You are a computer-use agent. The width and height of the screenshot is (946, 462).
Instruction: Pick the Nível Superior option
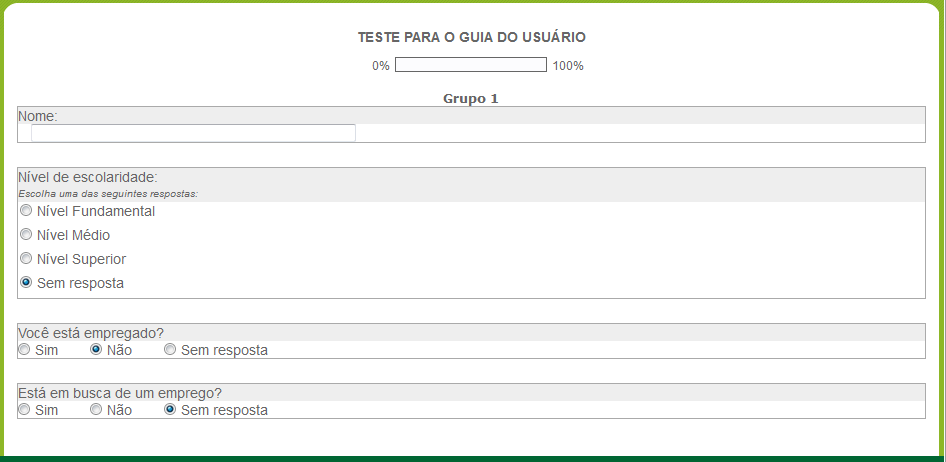coord(26,259)
